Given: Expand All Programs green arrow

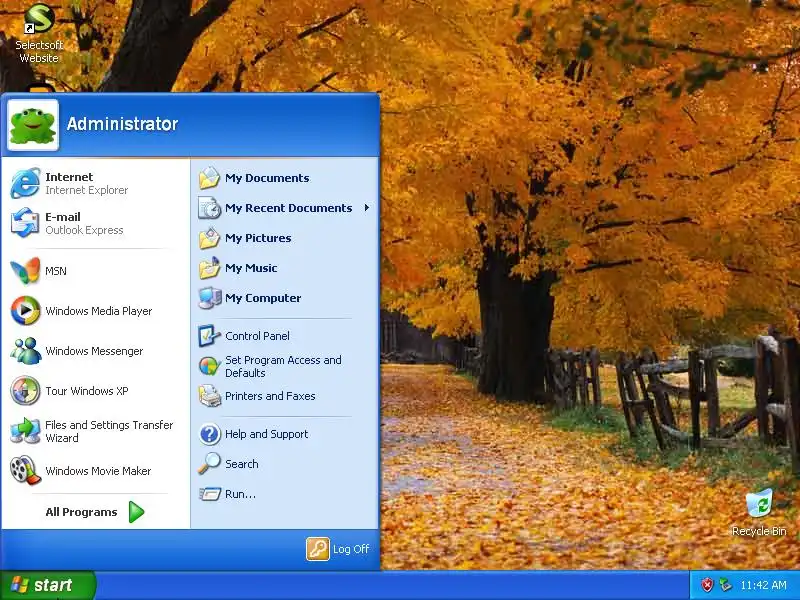Looking at the screenshot, I should click(136, 512).
